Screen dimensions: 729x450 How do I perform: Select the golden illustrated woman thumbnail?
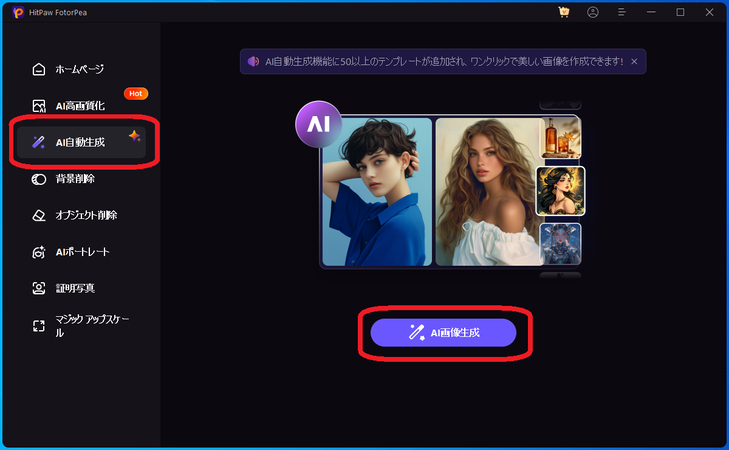click(560, 191)
